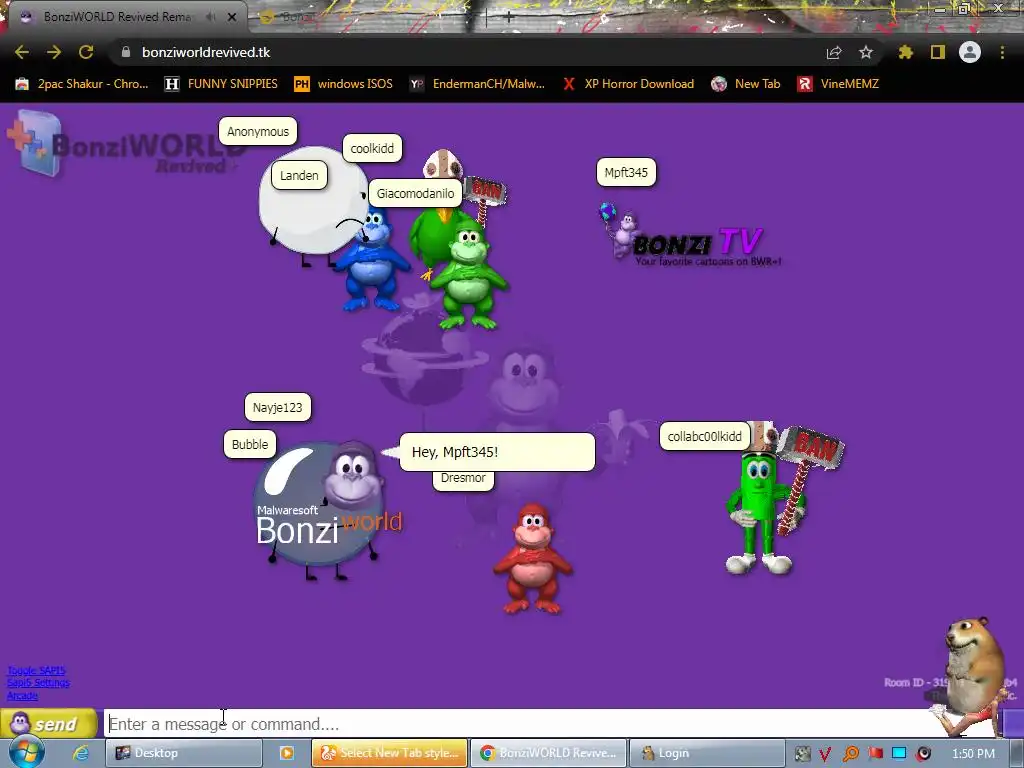Open the 2pac Shakur bookmark
Screen dimensions: 1024x768
[x=82, y=84]
